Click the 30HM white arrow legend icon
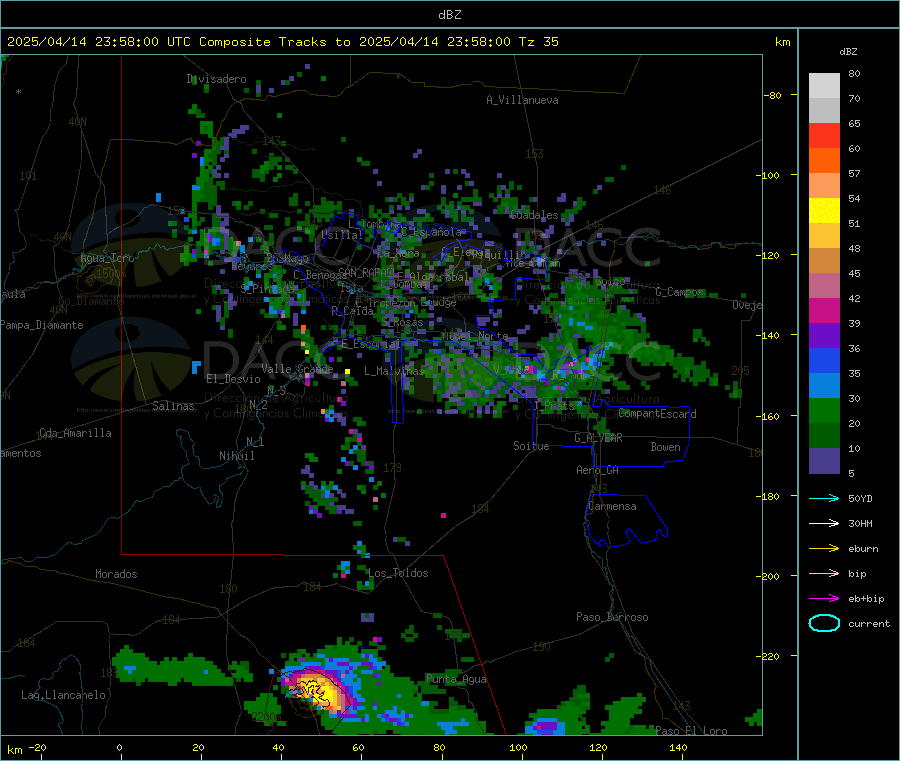Viewport: 900px width, 761px height. pos(824,523)
